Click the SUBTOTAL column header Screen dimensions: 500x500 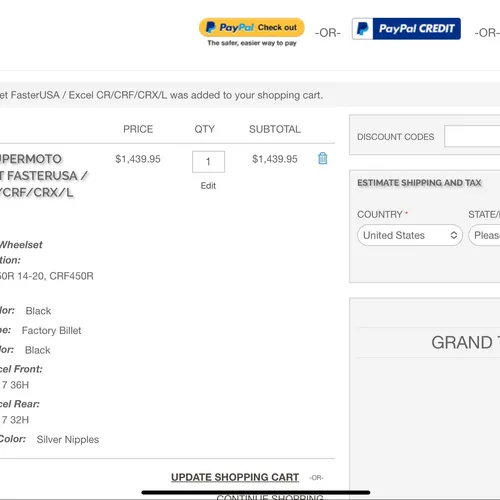click(275, 129)
